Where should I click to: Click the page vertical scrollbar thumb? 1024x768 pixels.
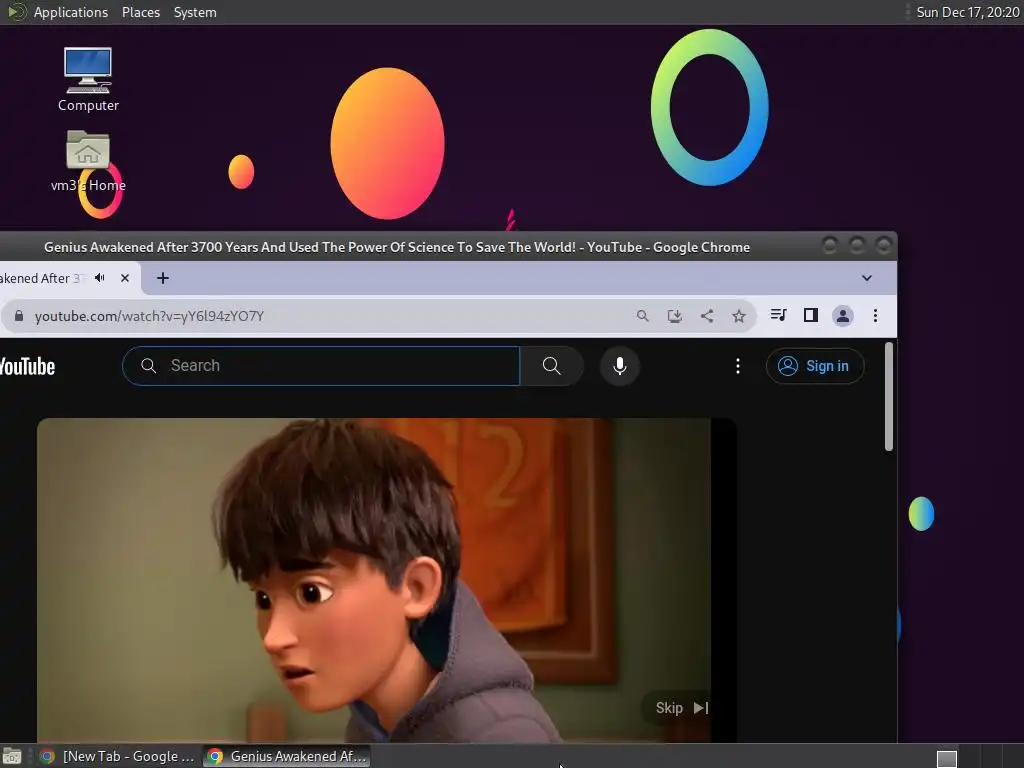click(x=889, y=396)
